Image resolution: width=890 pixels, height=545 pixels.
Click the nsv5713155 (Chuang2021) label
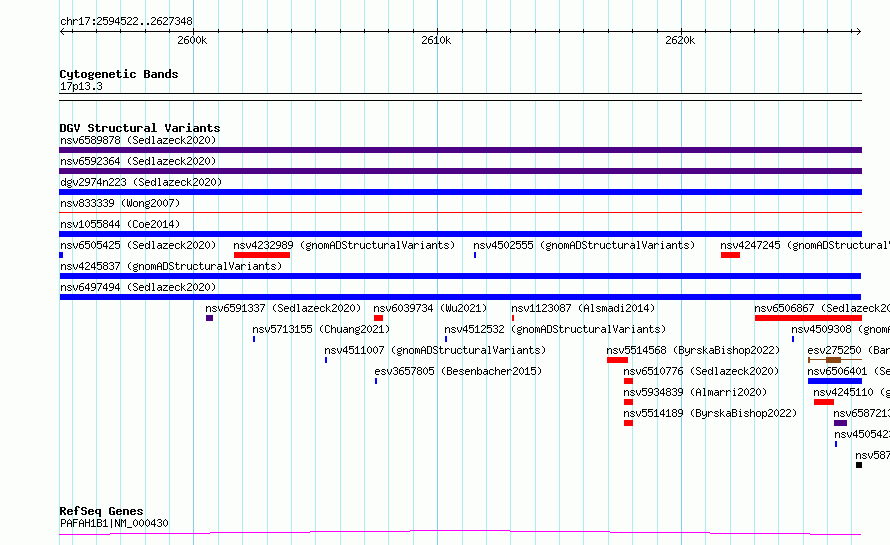[x=321, y=329]
